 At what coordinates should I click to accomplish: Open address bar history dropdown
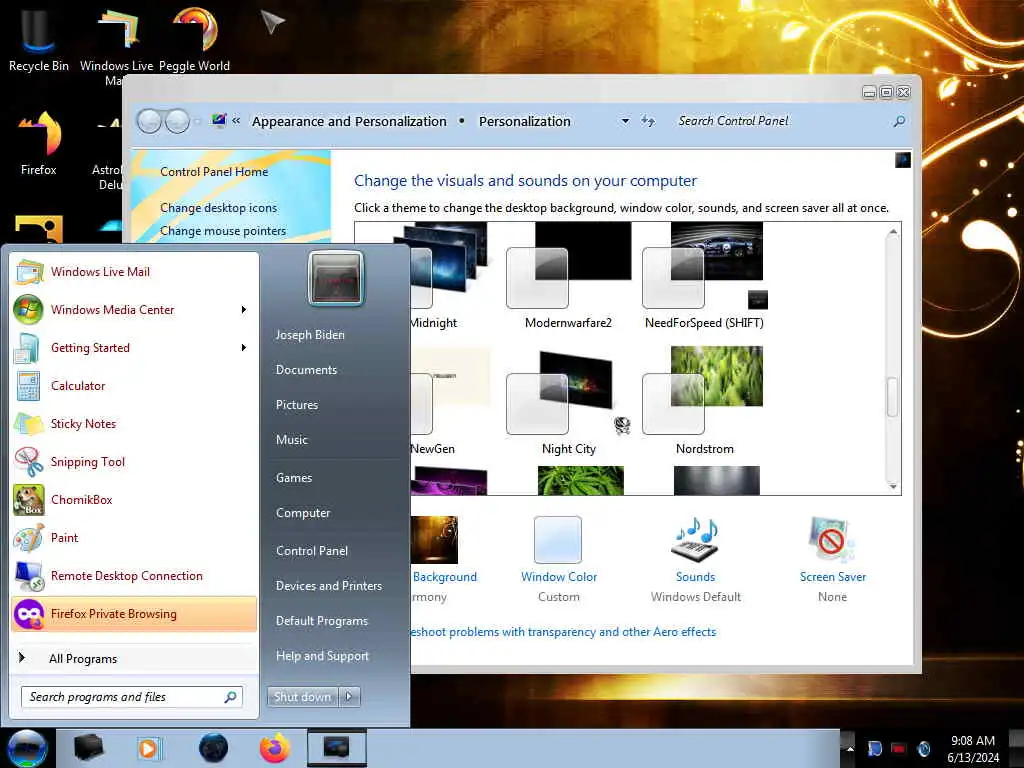[x=625, y=121]
